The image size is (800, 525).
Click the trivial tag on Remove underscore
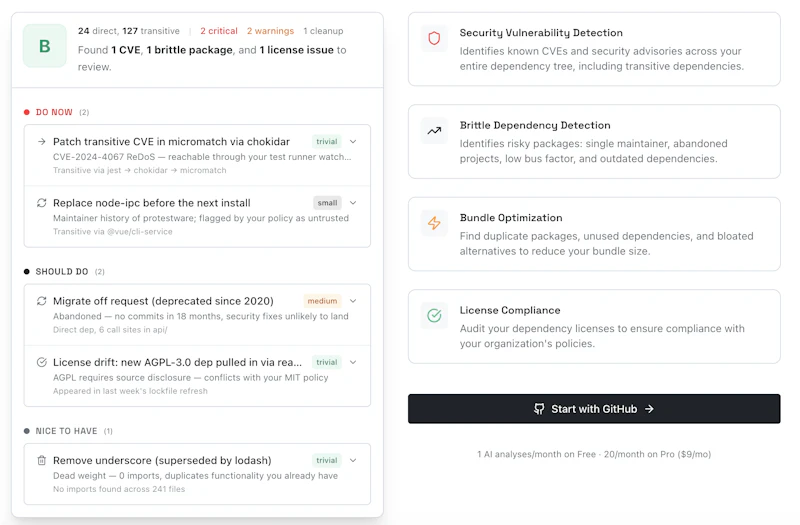pyautogui.click(x=327, y=460)
